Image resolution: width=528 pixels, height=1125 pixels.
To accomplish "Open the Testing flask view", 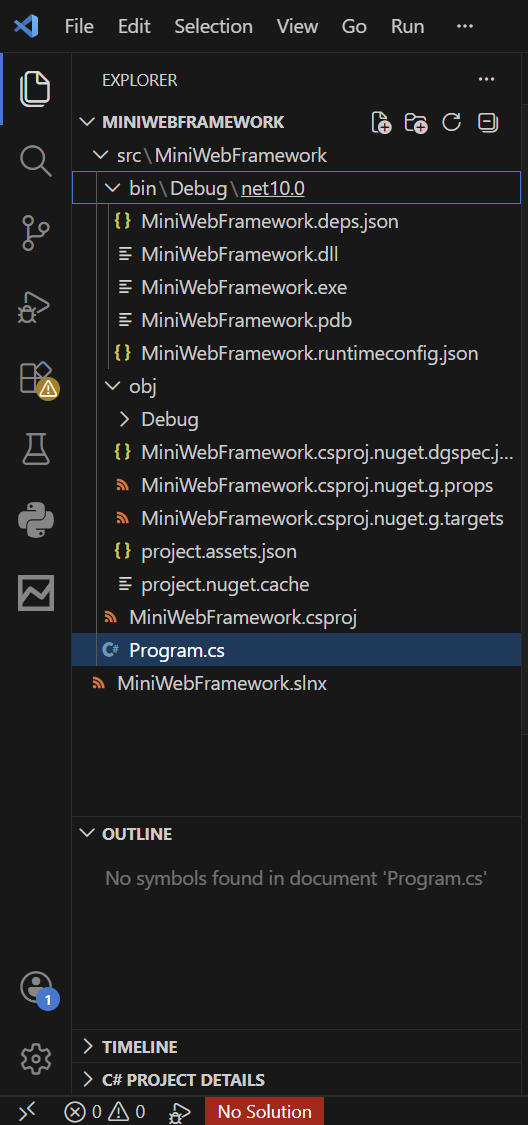I will point(36,450).
